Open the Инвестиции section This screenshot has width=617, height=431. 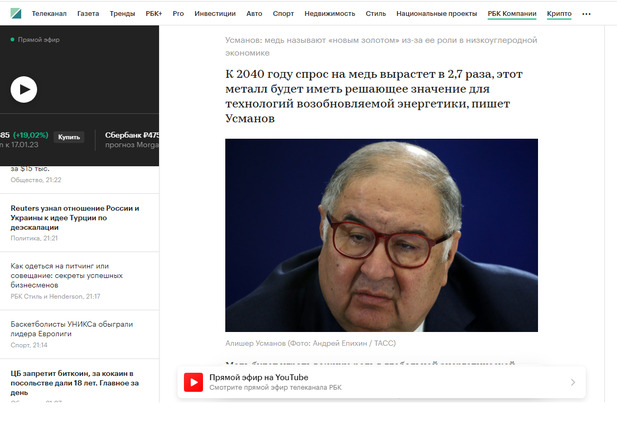coord(215,13)
